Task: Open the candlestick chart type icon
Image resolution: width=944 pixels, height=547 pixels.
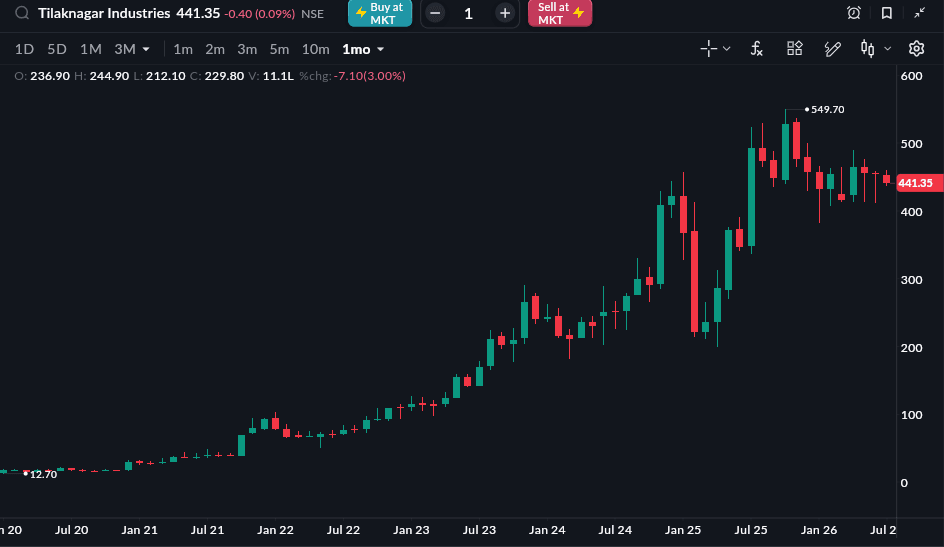Action: [x=868, y=49]
